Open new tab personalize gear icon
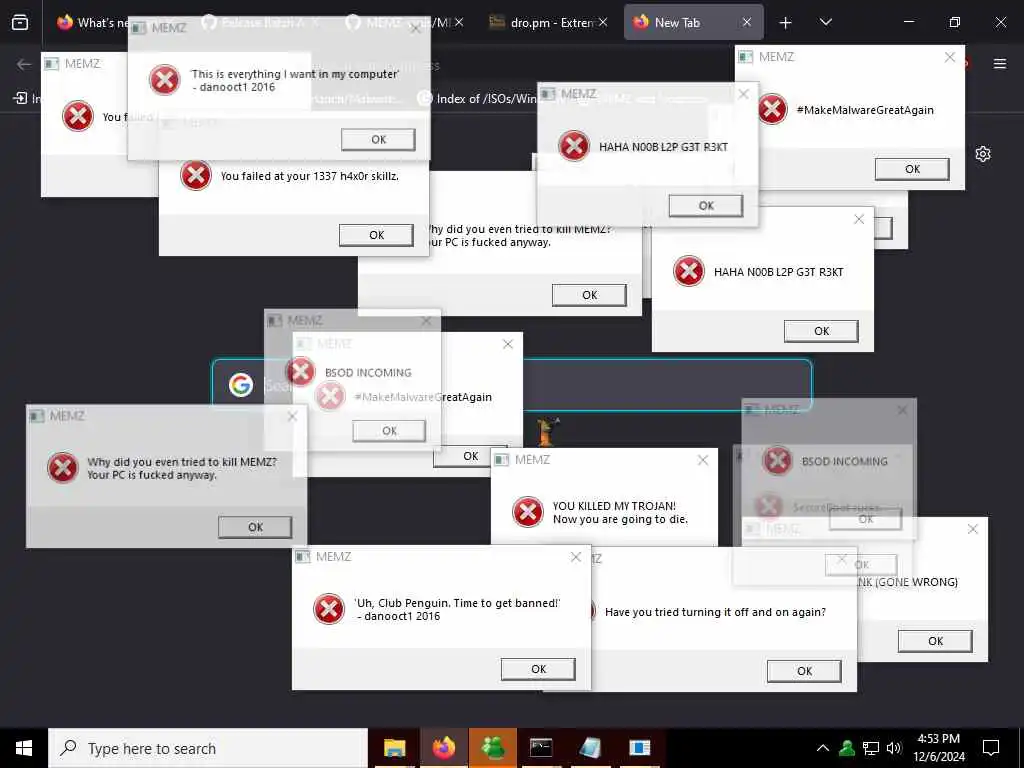The image size is (1024, 768). (x=982, y=154)
